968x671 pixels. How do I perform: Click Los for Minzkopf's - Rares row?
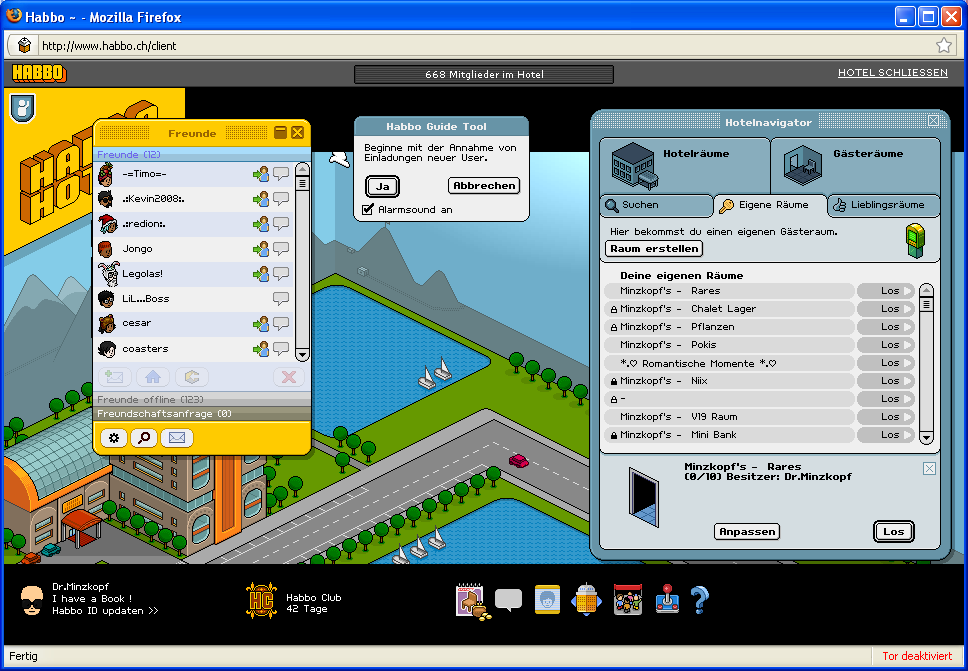tap(886, 291)
